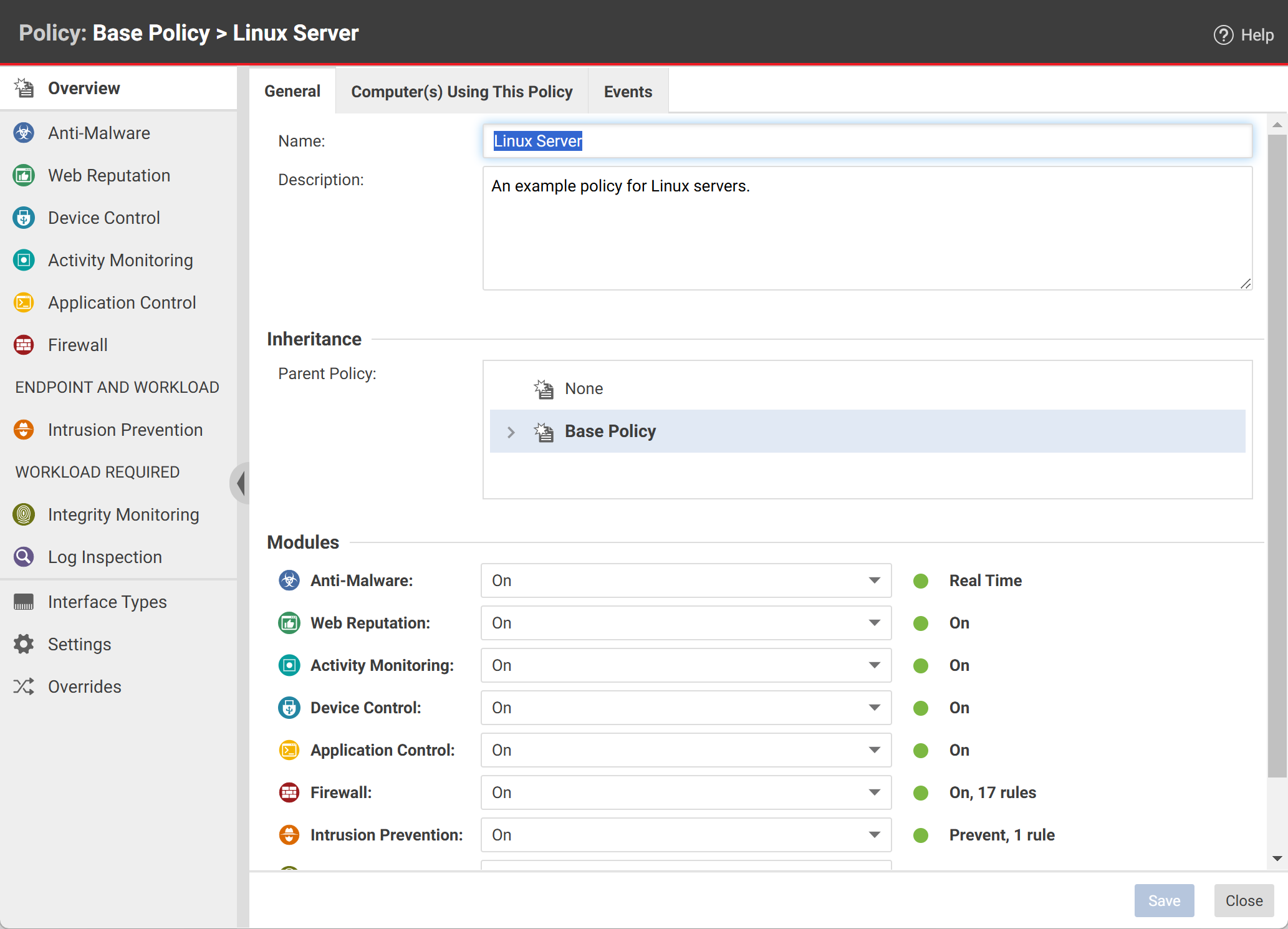Expand the Base Policy tree node

511,432
